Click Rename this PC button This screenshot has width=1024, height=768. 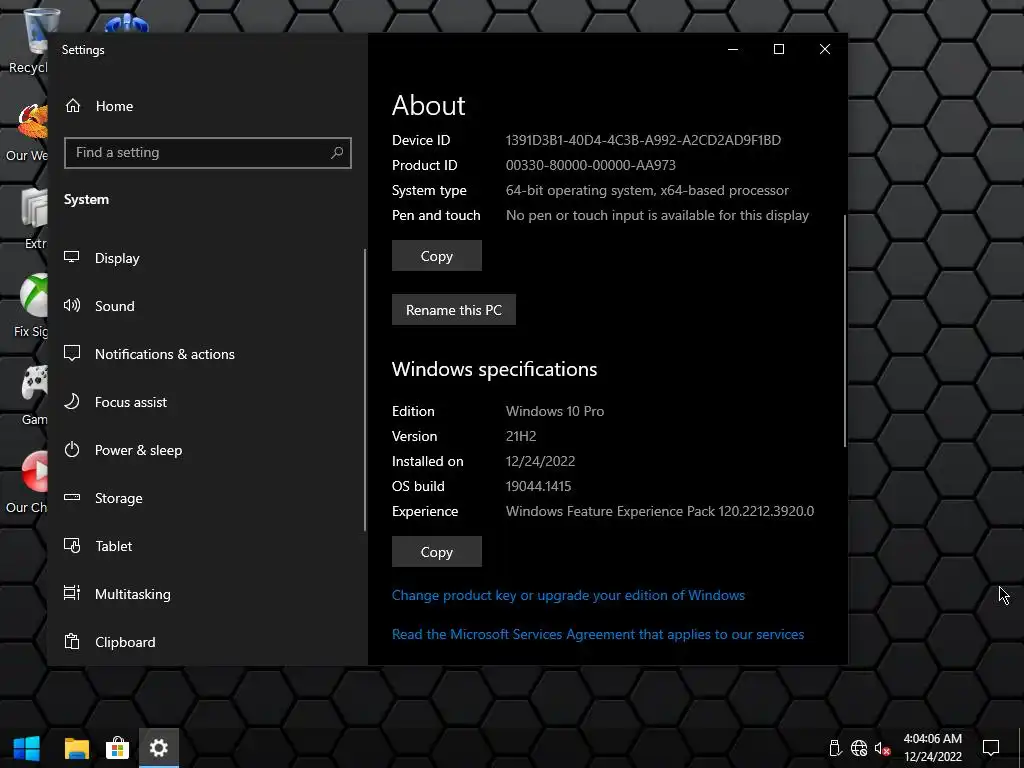click(454, 310)
